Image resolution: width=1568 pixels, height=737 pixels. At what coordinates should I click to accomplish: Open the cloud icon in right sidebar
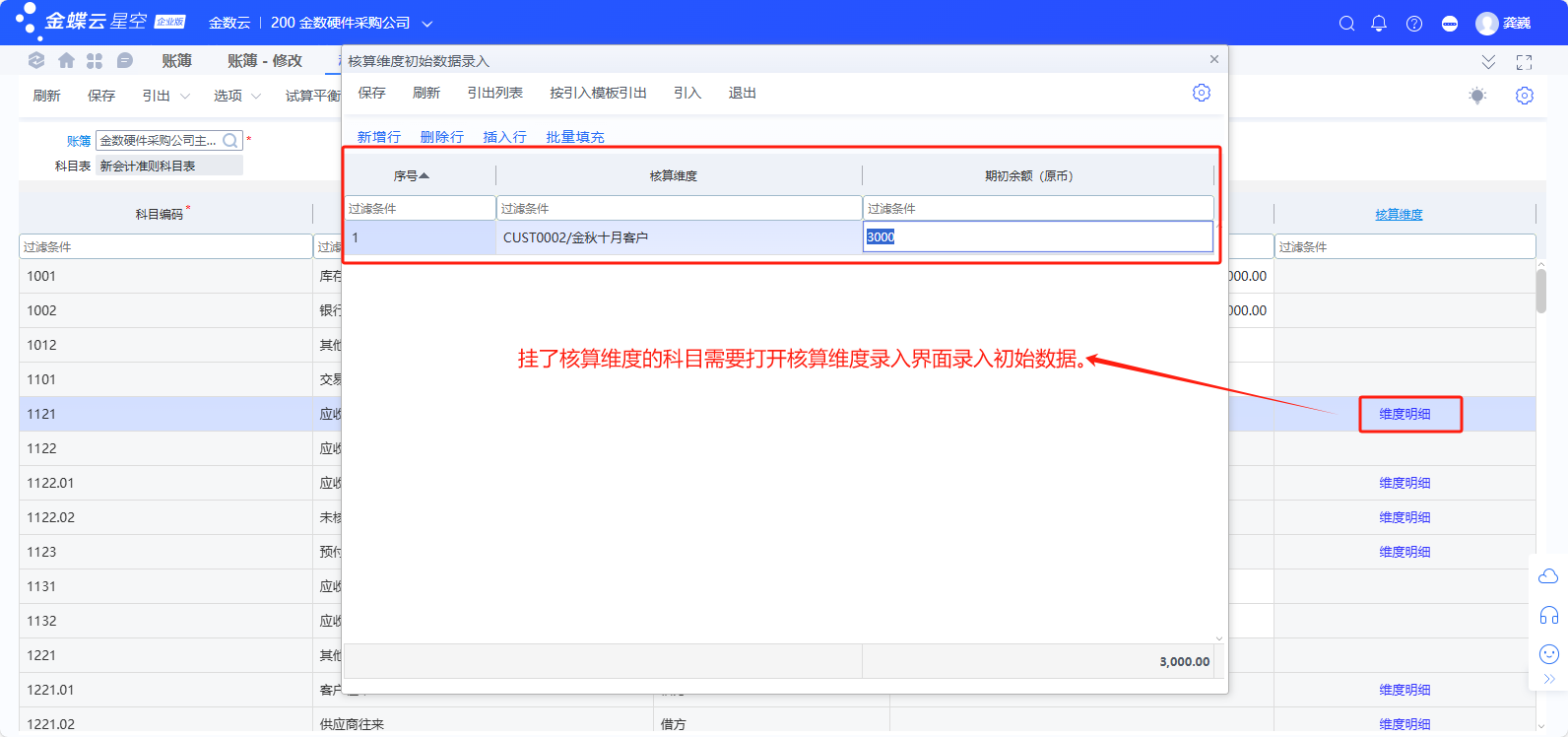pyautogui.click(x=1548, y=575)
